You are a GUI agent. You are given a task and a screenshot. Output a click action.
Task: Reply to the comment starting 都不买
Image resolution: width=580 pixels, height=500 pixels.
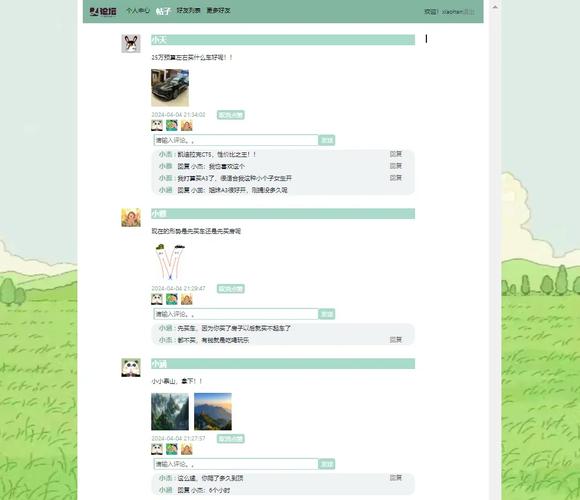coord(395,339)
